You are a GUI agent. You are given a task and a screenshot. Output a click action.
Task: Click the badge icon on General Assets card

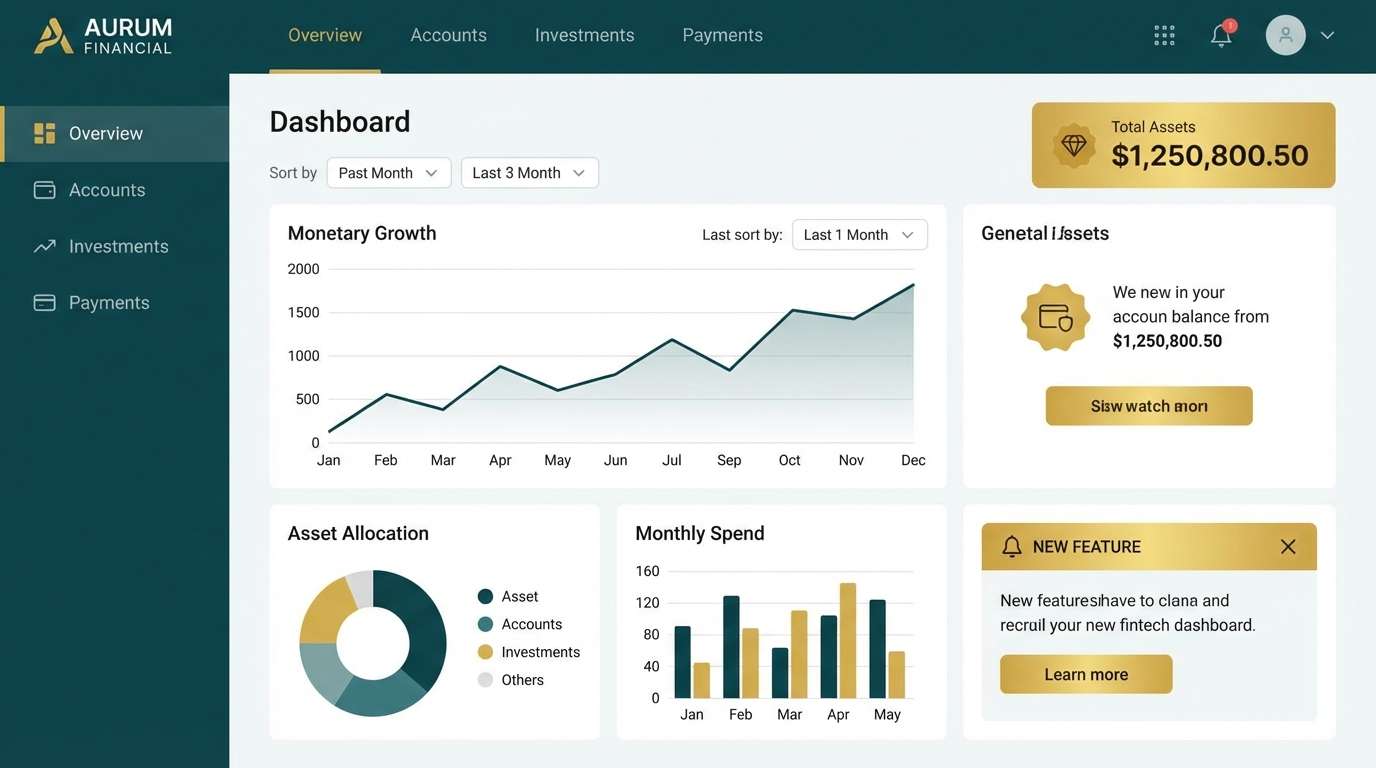pos(1055,318)
